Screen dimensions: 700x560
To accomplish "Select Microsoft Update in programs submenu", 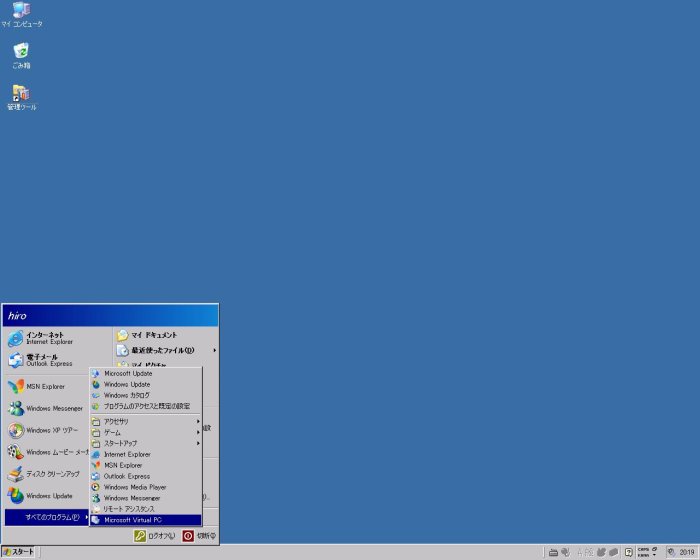I will tap(146, 373).
